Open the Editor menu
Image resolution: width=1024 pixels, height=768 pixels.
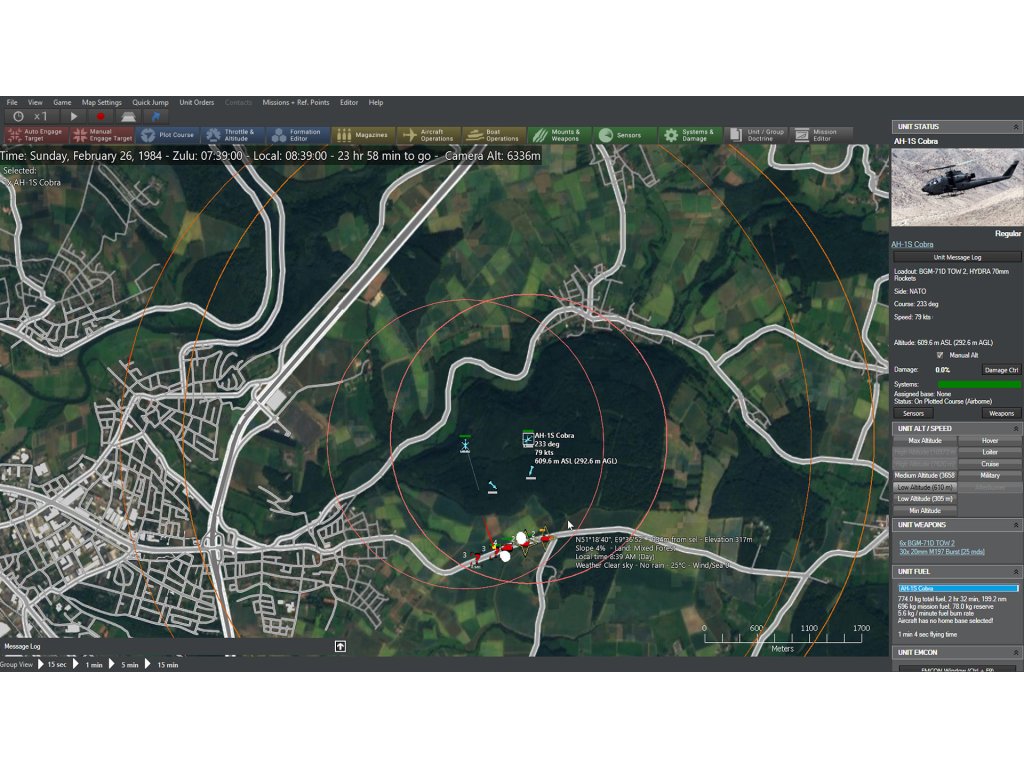click(x=349, y=103)
